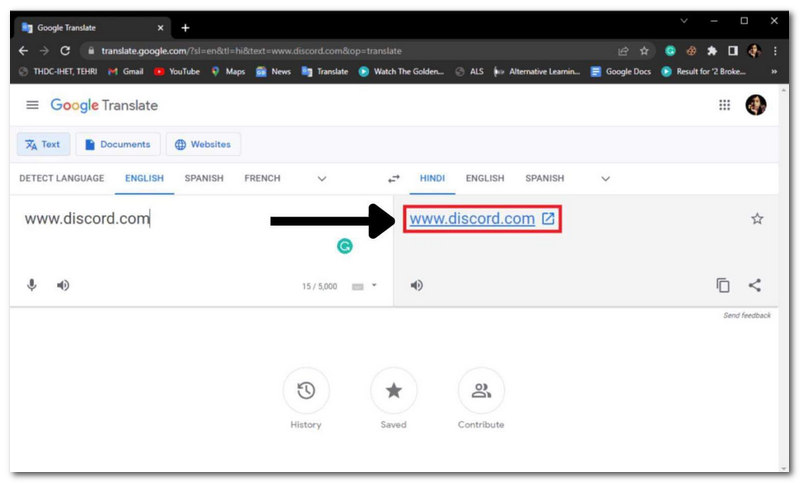Image resolution: width=800 pixels, height=483 pixels.
Task: Select Hindi as target language
Action: coord(432,178)
